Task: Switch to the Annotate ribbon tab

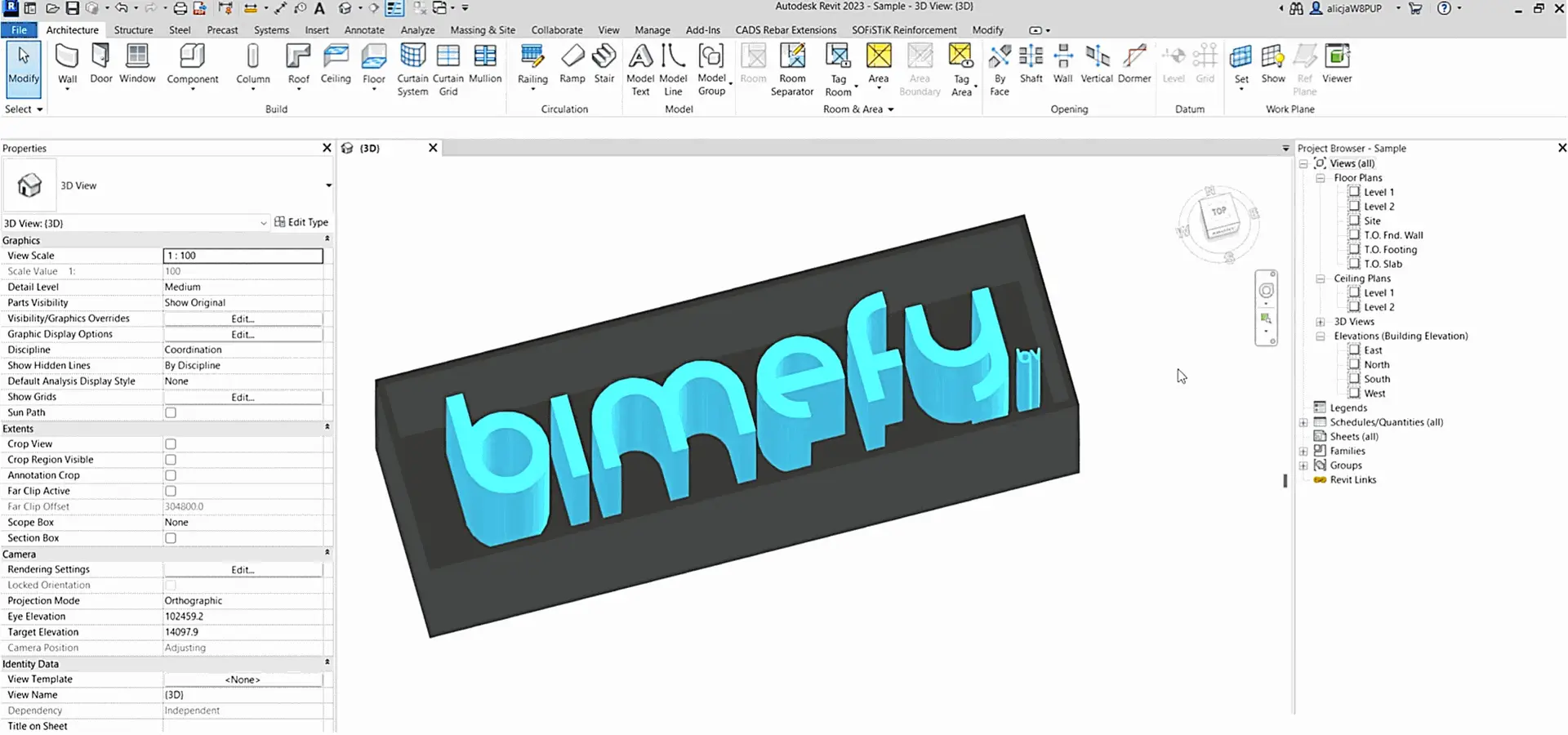Action: tap(364, 29)
